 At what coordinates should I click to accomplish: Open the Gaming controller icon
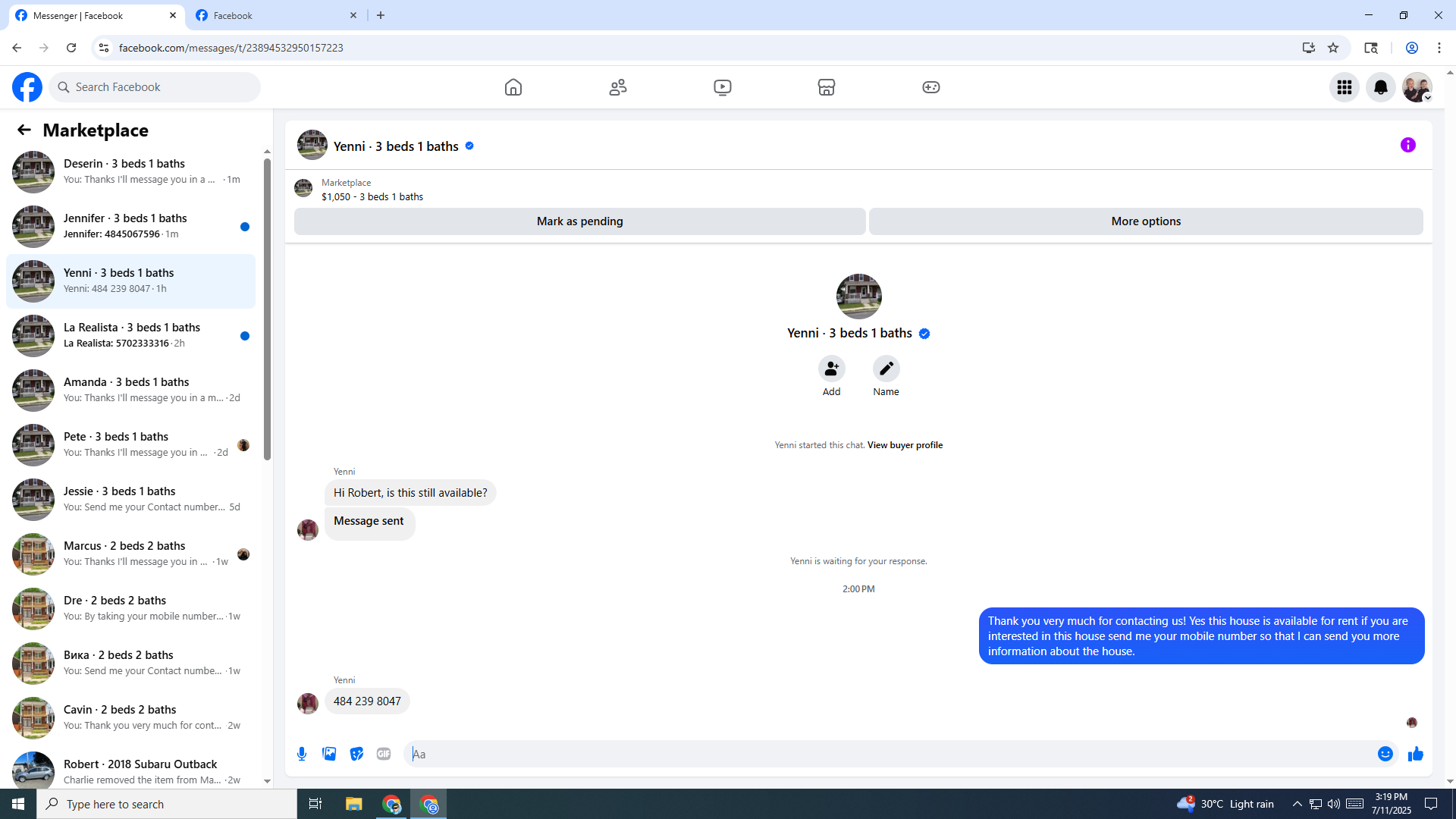click(931, 87)
